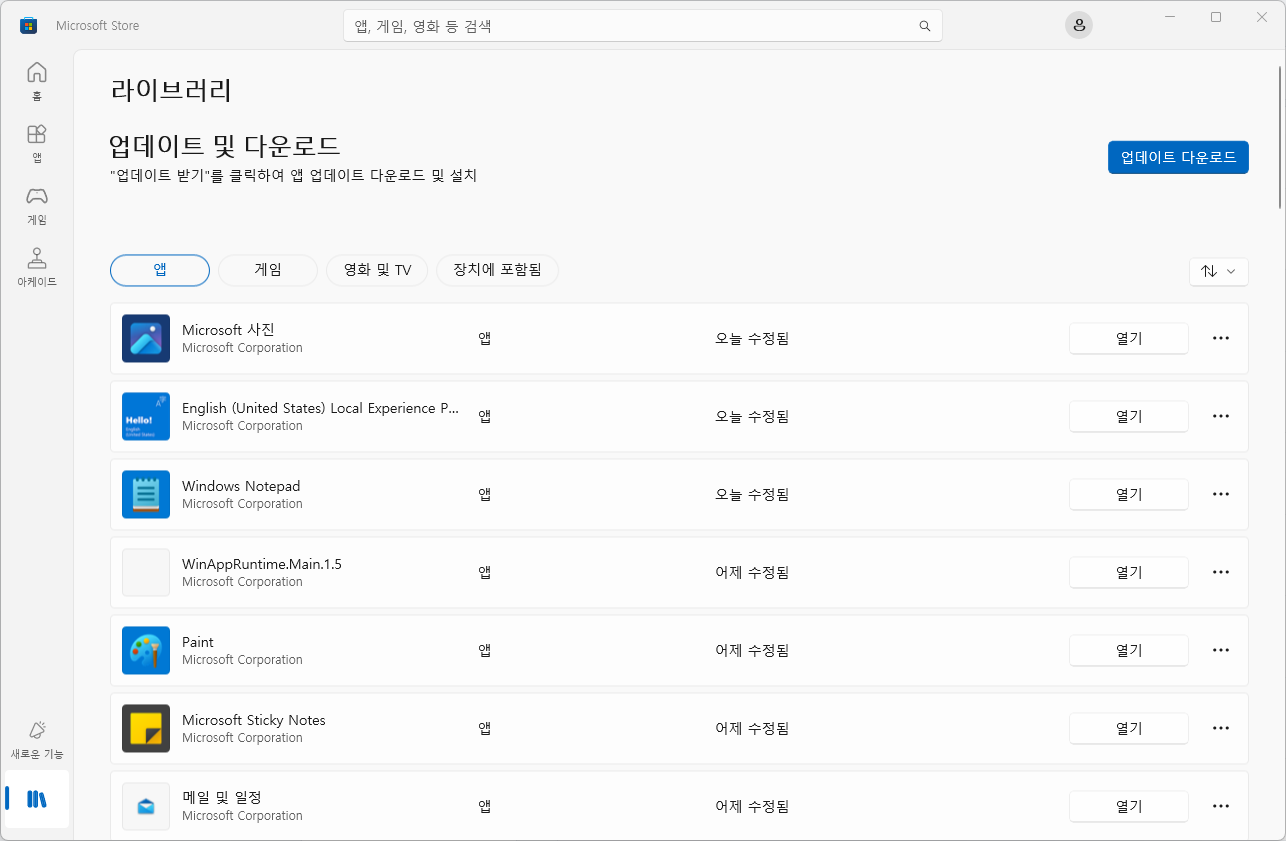Select the Library icon in sidebar
Viewport: 1286px width, 841px height.
(37, 798)
